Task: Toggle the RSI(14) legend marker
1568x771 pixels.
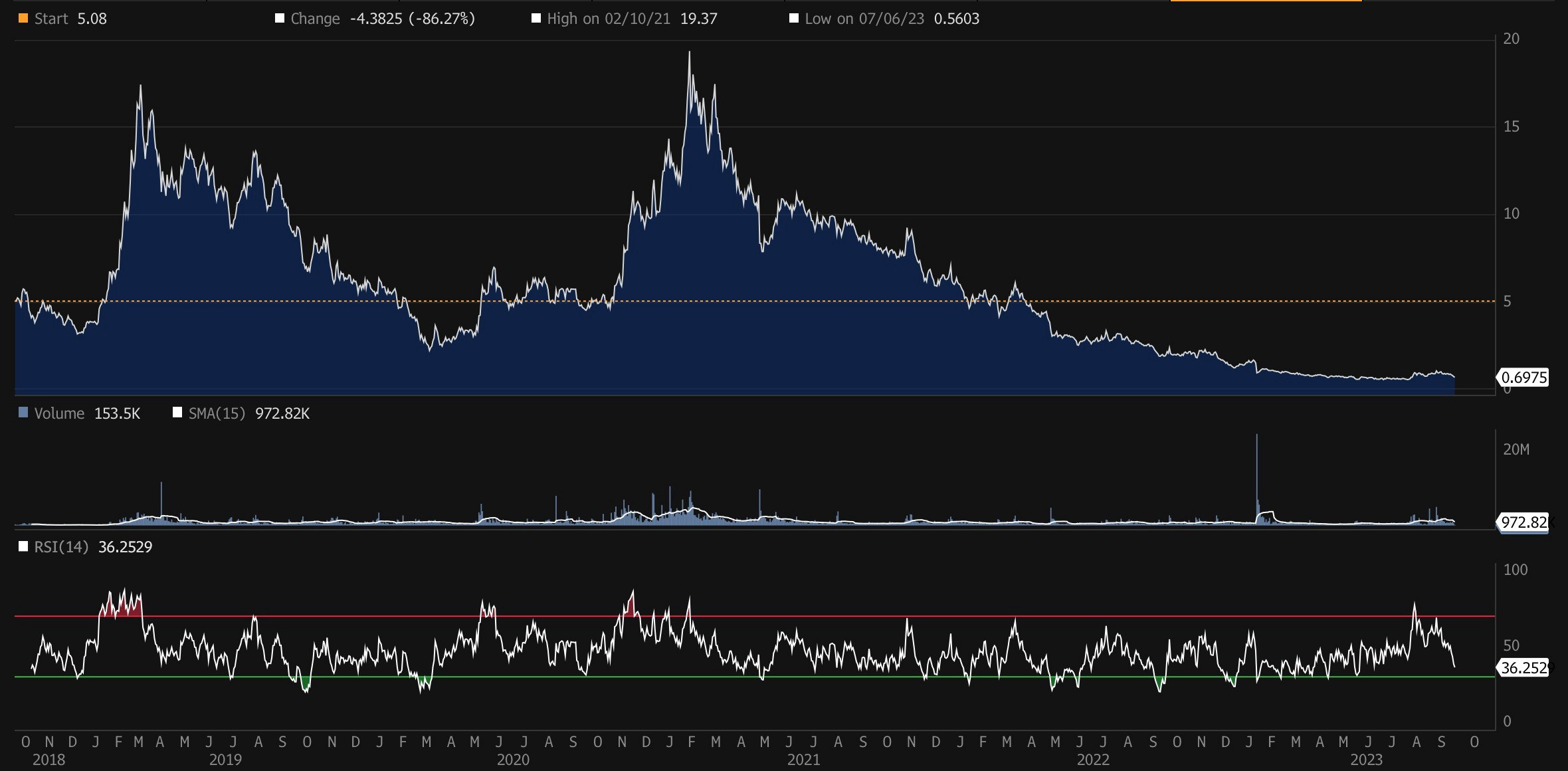Action: 23,546
